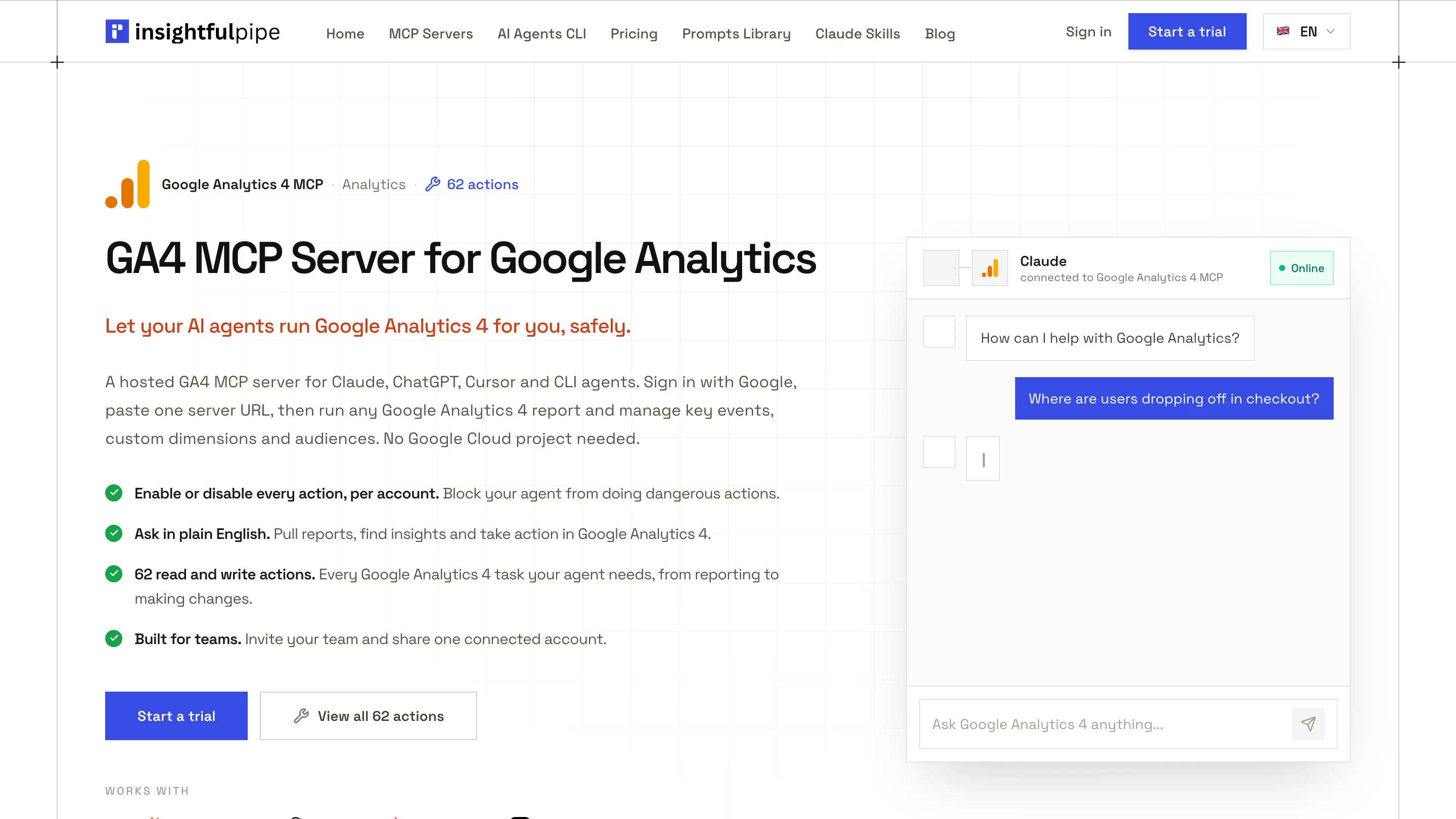Click green checkmark beside 62 read and write actions
The height and width of the screenshot is (819, 1456).
point(114,574)
